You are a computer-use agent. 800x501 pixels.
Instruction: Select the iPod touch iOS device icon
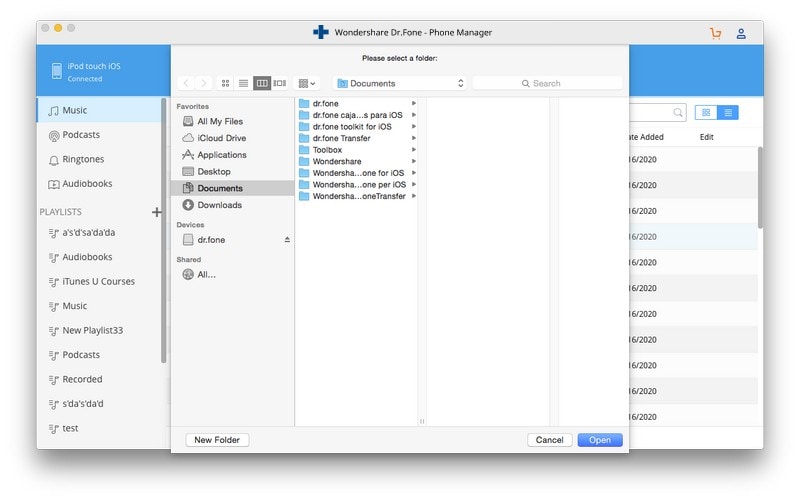(x=57, y=71)
